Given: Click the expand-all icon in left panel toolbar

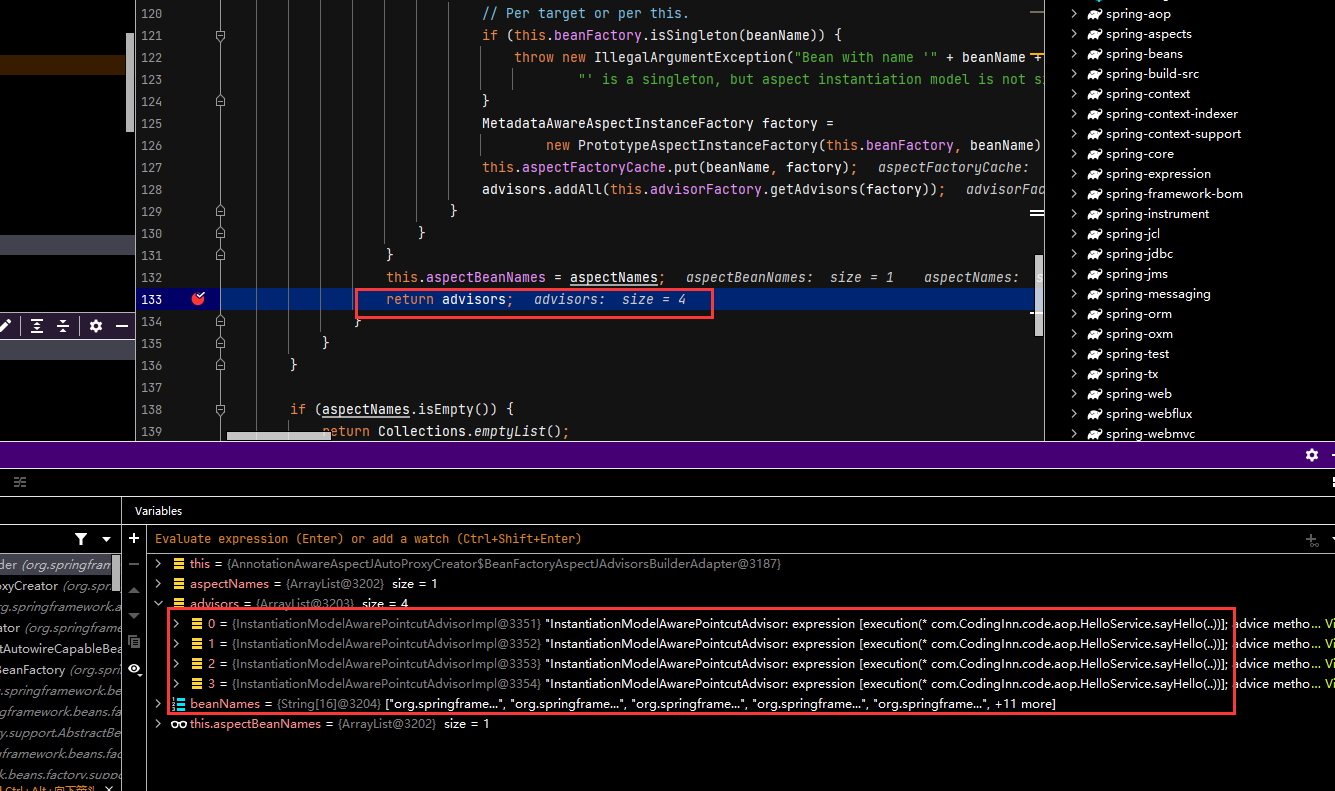Looking at the screenshot, I should click(37, 326).
